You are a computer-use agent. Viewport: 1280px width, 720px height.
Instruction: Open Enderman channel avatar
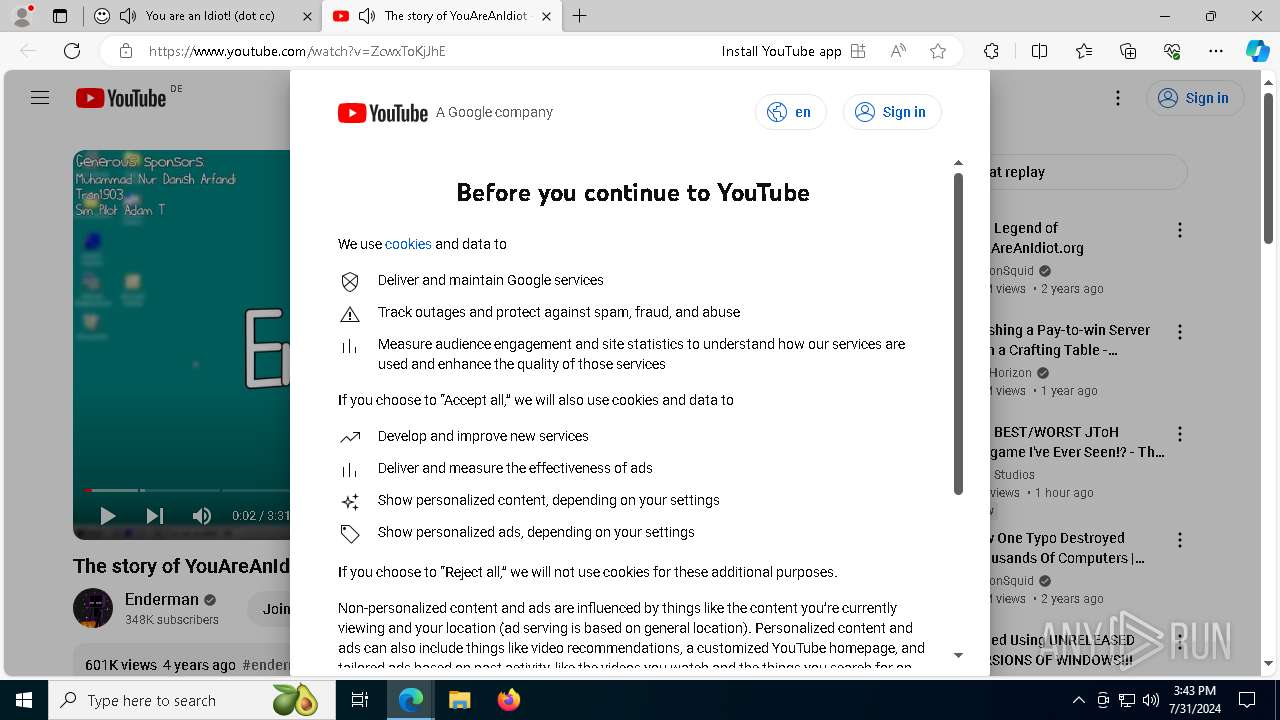93,608
